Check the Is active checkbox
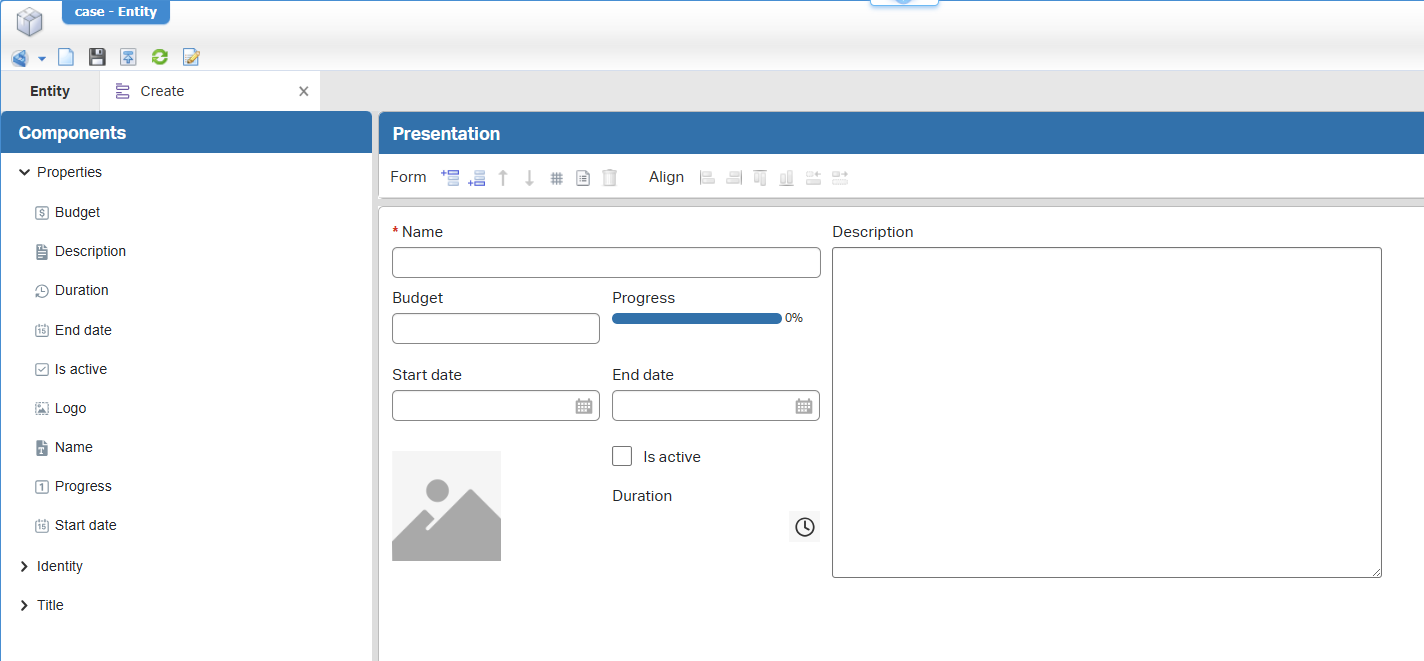The width and height of the screenshot is (1424, 661). (622, 457)
